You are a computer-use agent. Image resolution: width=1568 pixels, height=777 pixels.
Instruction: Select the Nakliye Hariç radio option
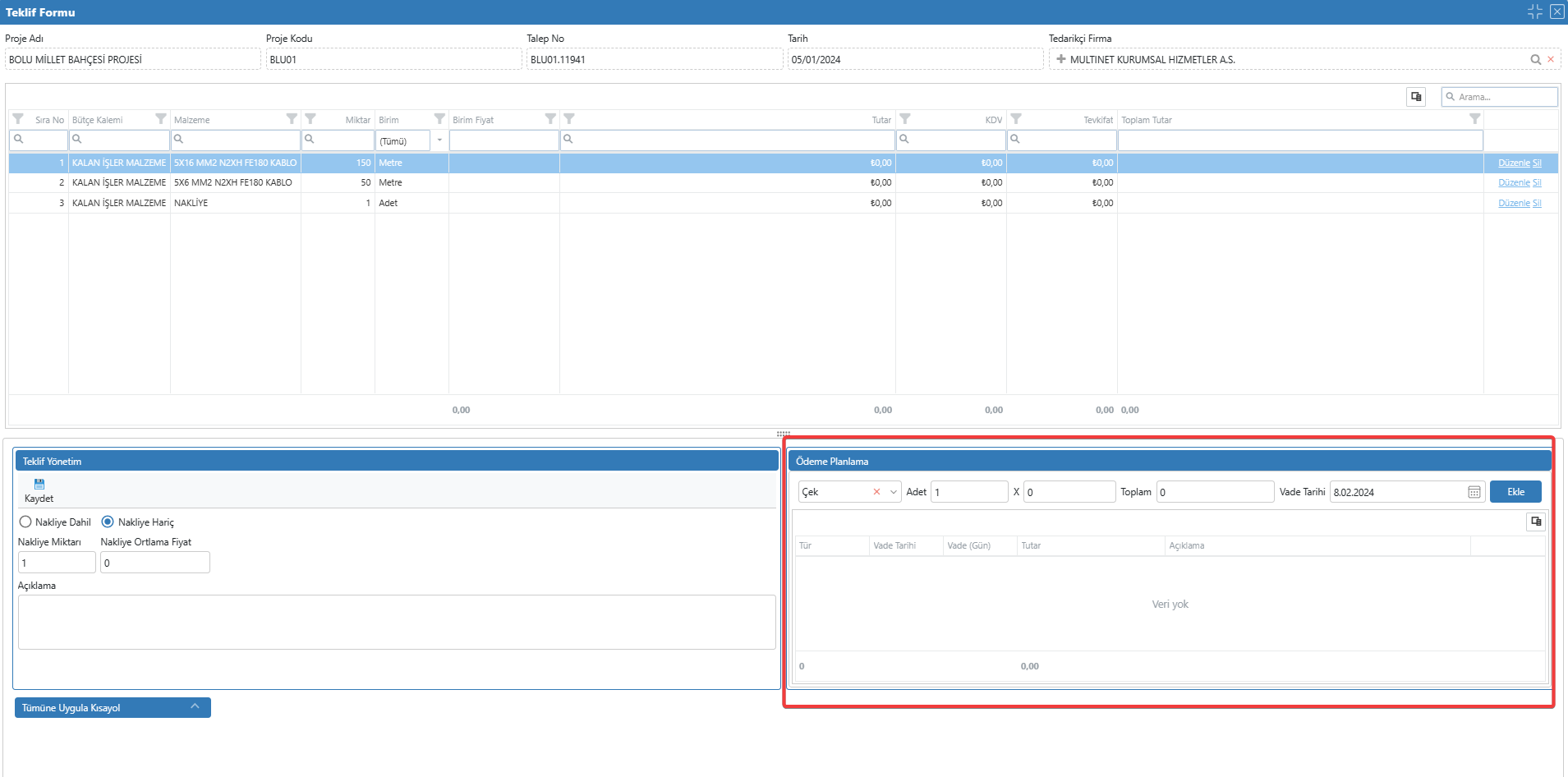pos(108,522)
